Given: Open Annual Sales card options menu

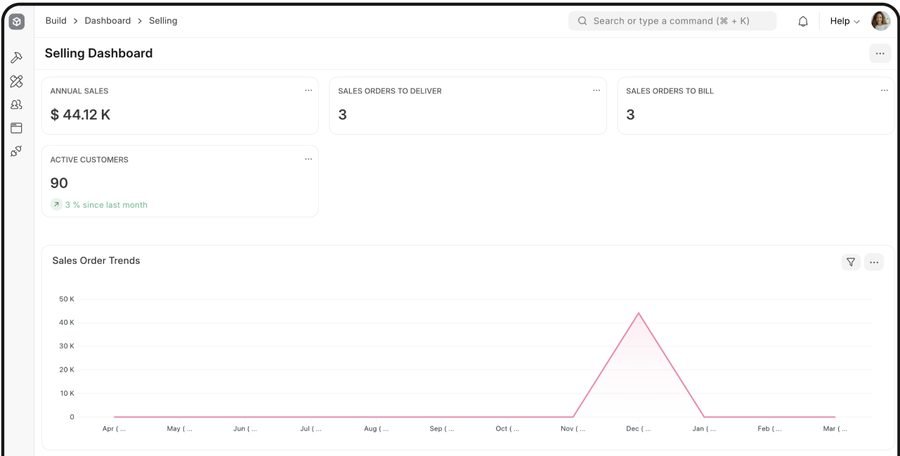Looking at the screenshot, I should pos(308,91).
